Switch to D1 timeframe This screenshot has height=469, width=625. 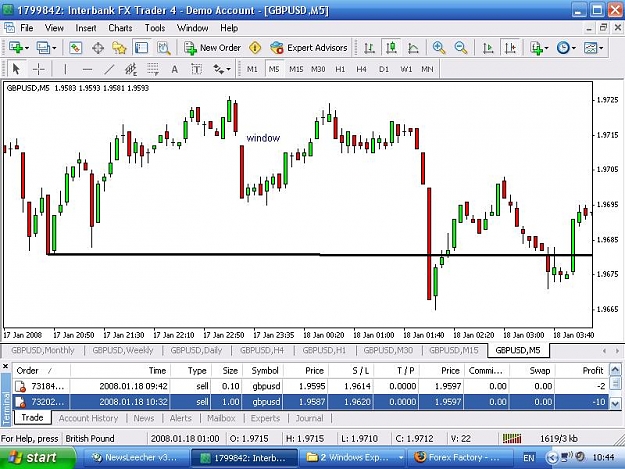[x=384, y=69]
